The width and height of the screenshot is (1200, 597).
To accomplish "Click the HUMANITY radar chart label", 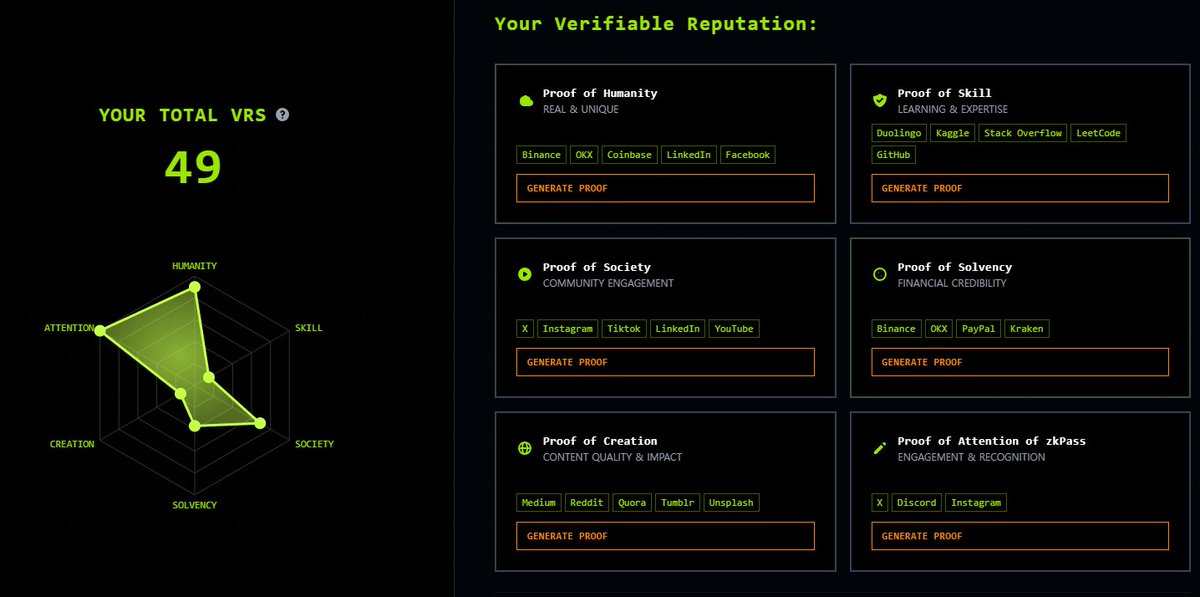I will [x=194, y=266].
